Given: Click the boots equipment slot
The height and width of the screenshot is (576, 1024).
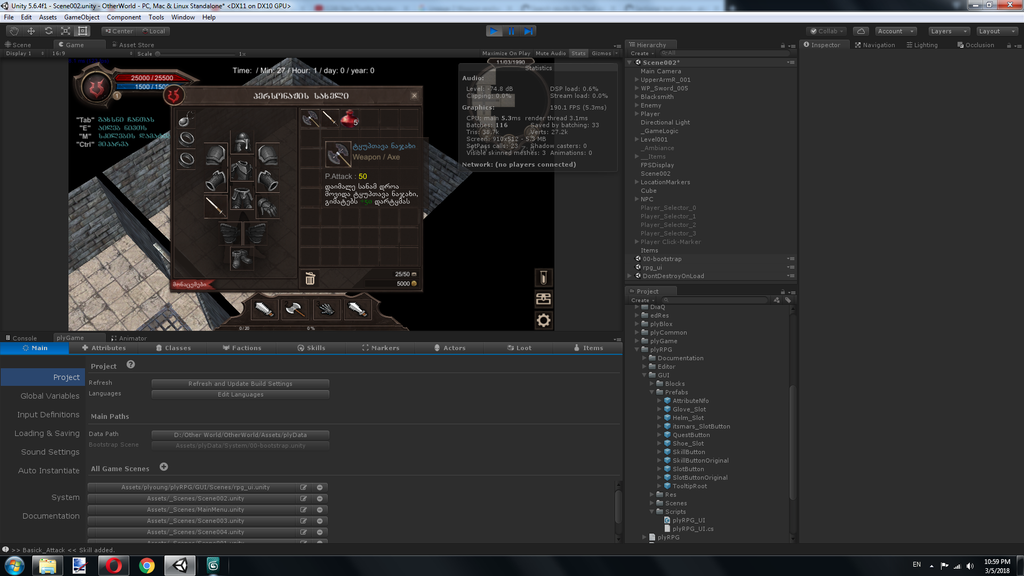Looking at the screenshot, I should coord(242,258).
